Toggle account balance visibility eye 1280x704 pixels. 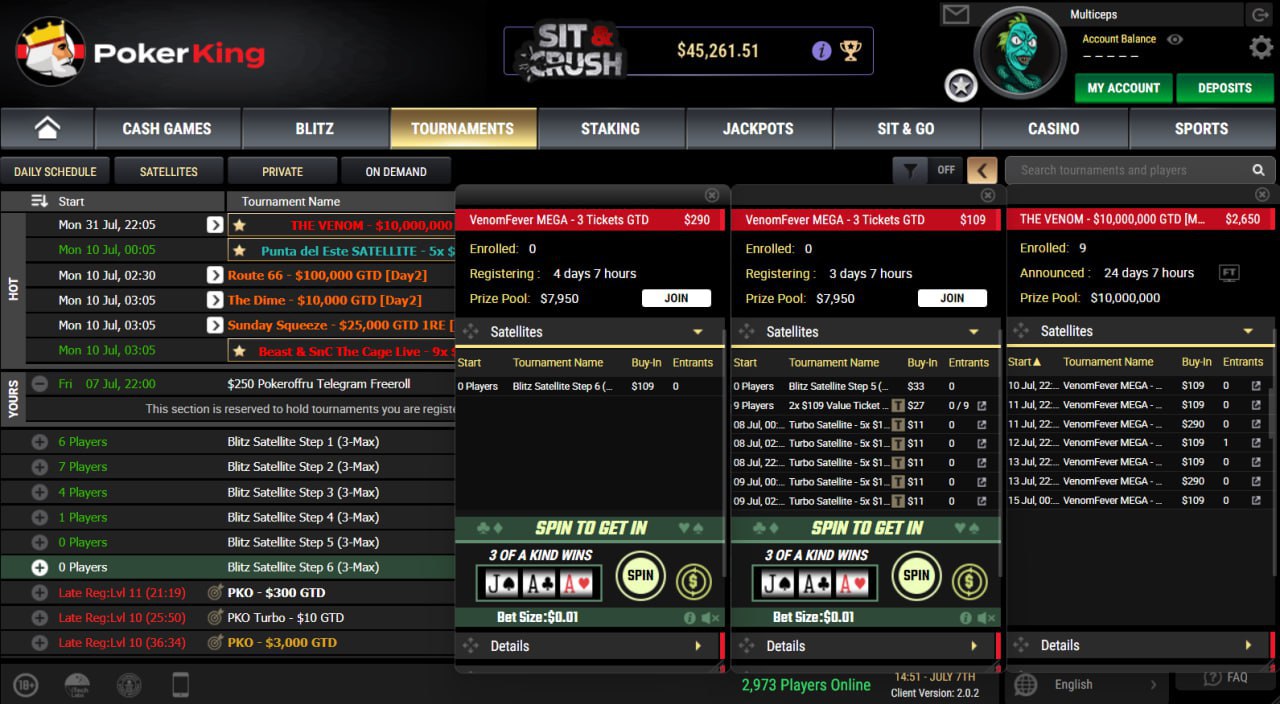point(1175,39)
